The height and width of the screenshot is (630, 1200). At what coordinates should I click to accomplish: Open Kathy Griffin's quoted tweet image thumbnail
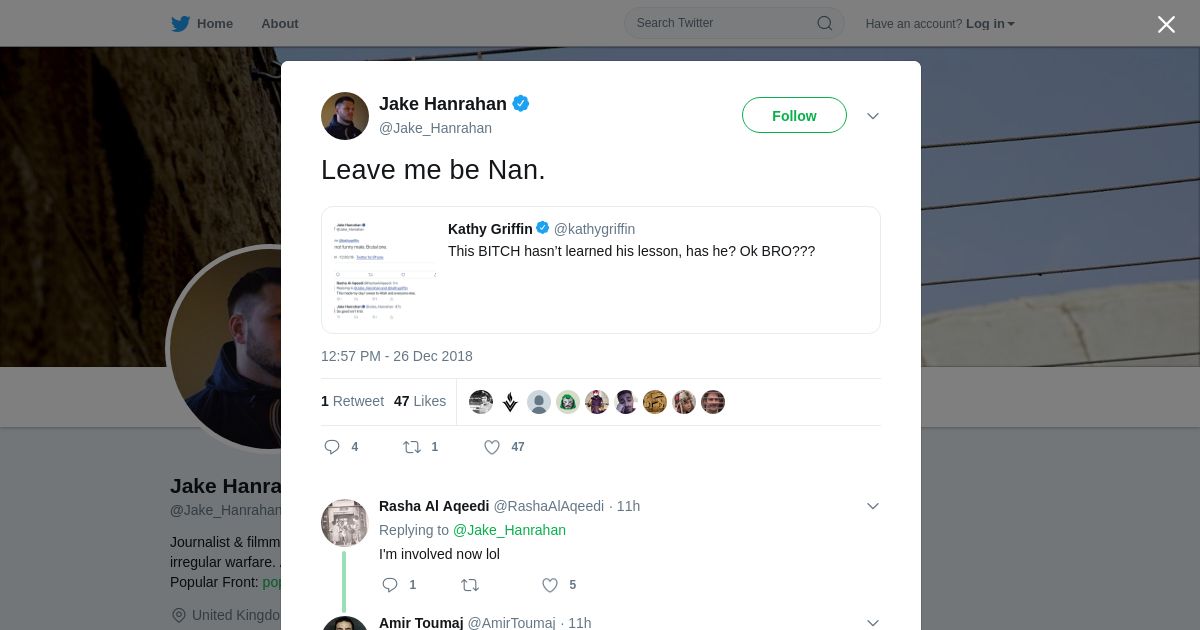tap(385, 270)
